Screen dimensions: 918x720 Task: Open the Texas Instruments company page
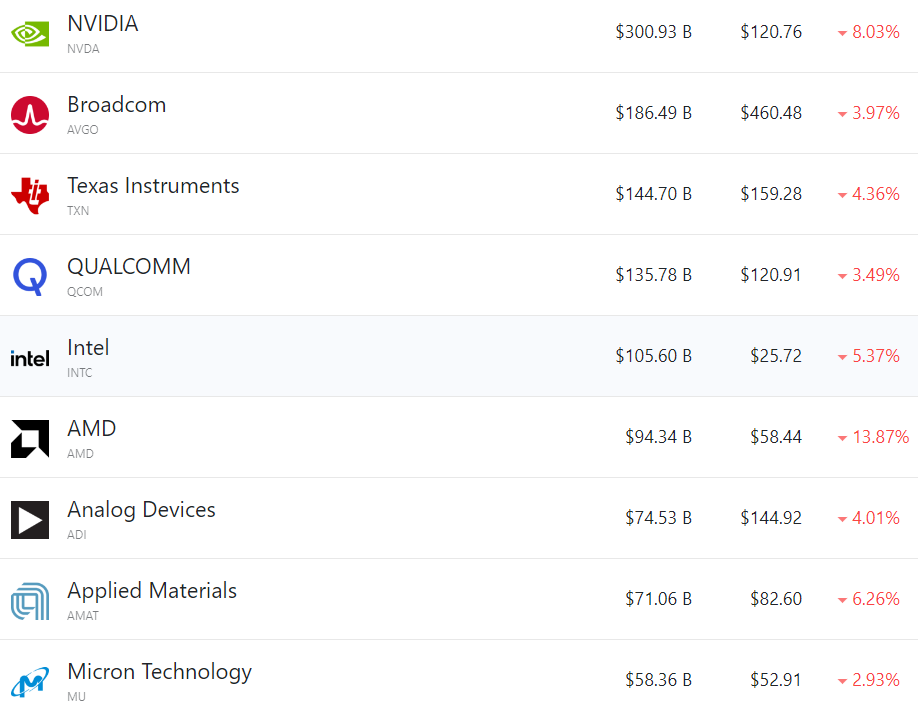click(153, 186)
